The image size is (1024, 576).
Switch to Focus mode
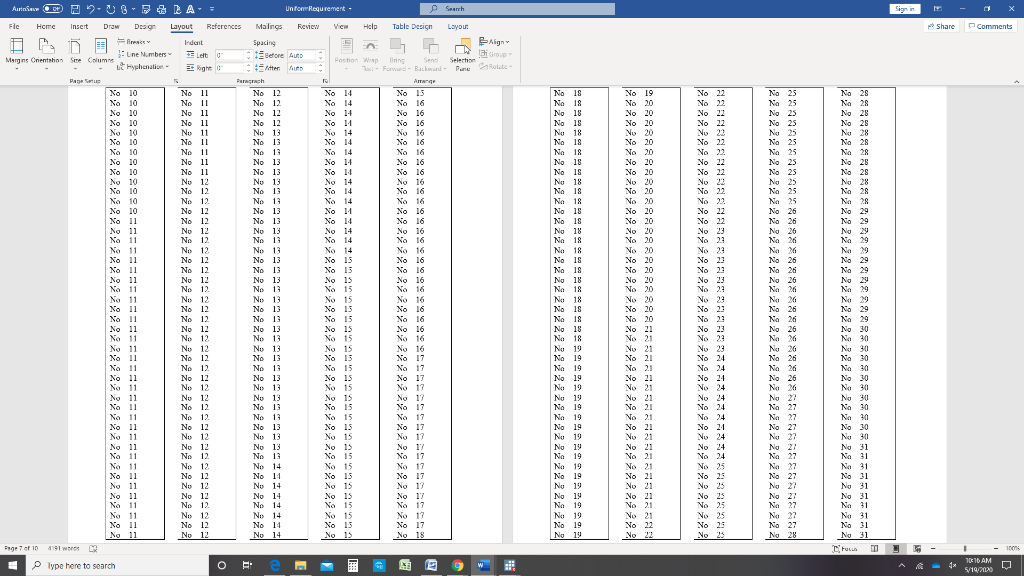844,549
